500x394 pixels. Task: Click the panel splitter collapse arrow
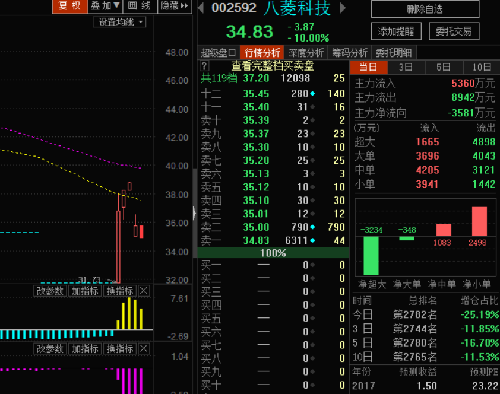click(x=194, y=213)
